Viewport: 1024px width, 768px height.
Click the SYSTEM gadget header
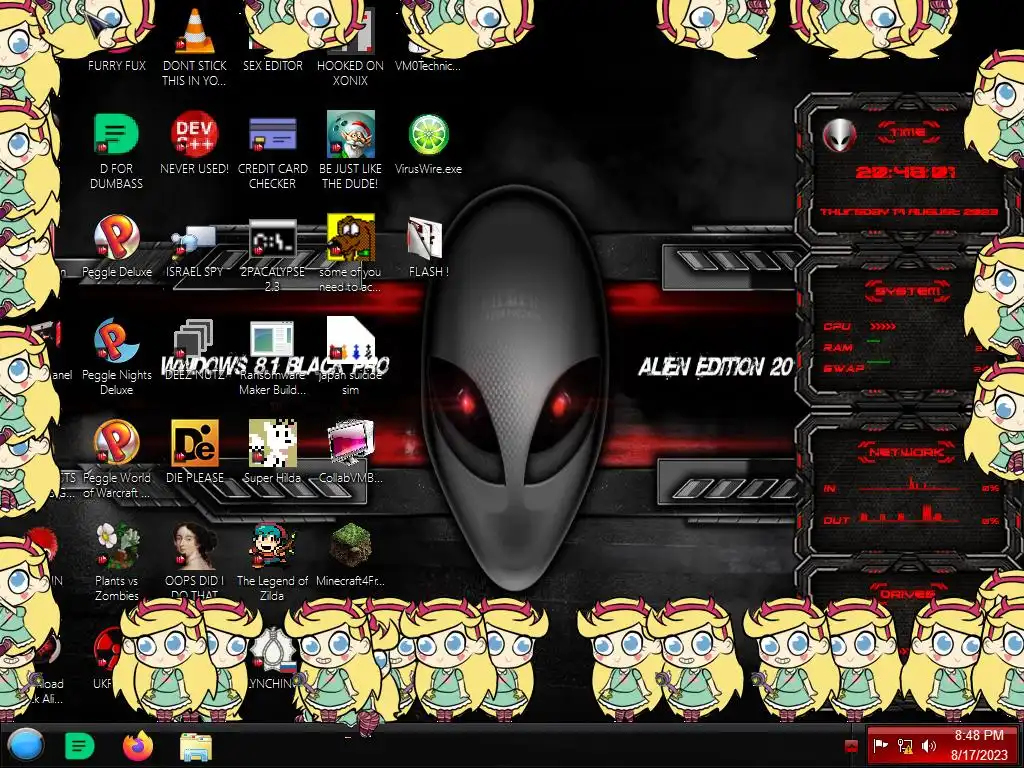pos(907,291)
